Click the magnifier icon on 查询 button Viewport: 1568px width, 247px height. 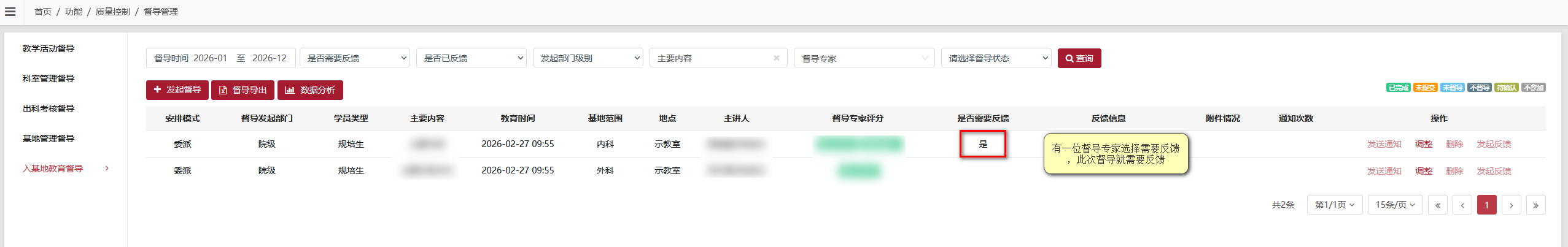(x=1069, y=58)
